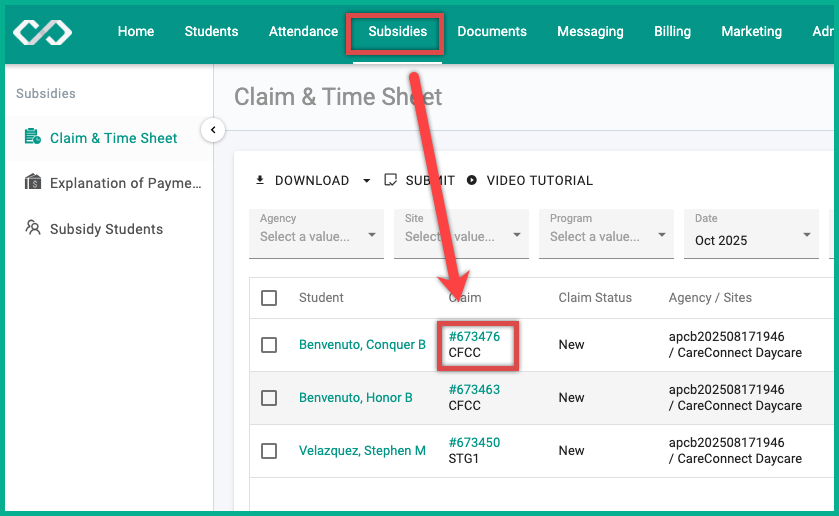
Task: Click the Video Tutorial play icon
Action: [471, 180]
